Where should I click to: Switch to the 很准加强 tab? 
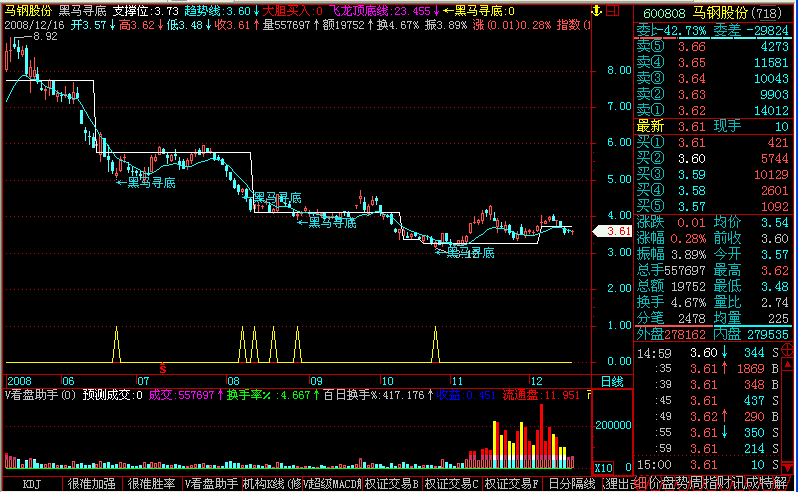92,484
